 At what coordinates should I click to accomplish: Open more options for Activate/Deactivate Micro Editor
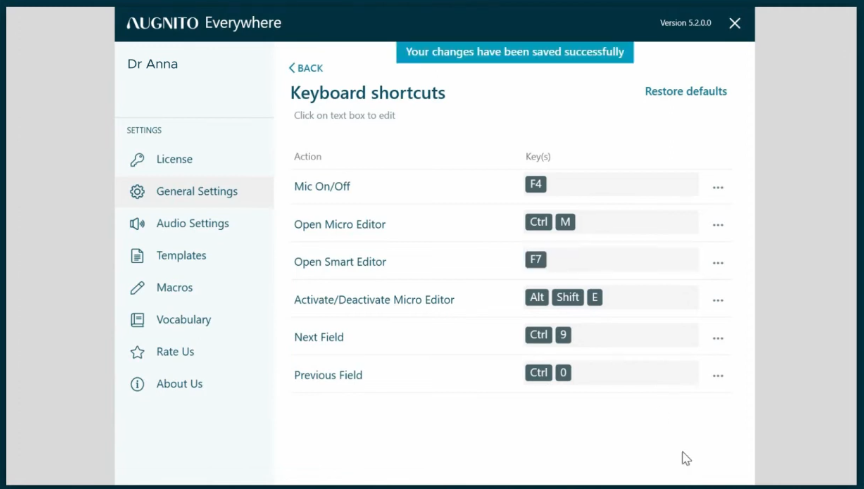tap(717, 300)
